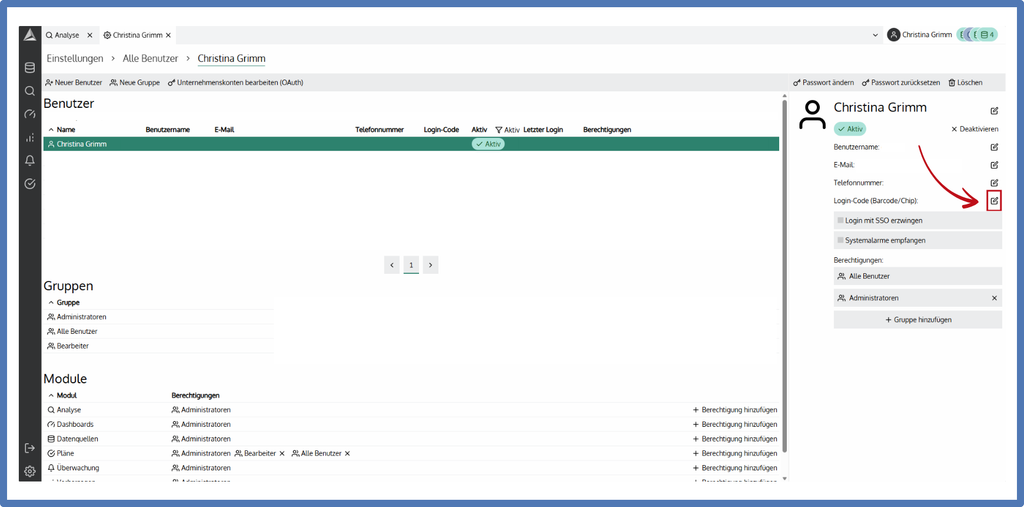The image size is (1024, 507).
Task: Open the bar chart icon in the sidebar
Action: coord(29,137)
